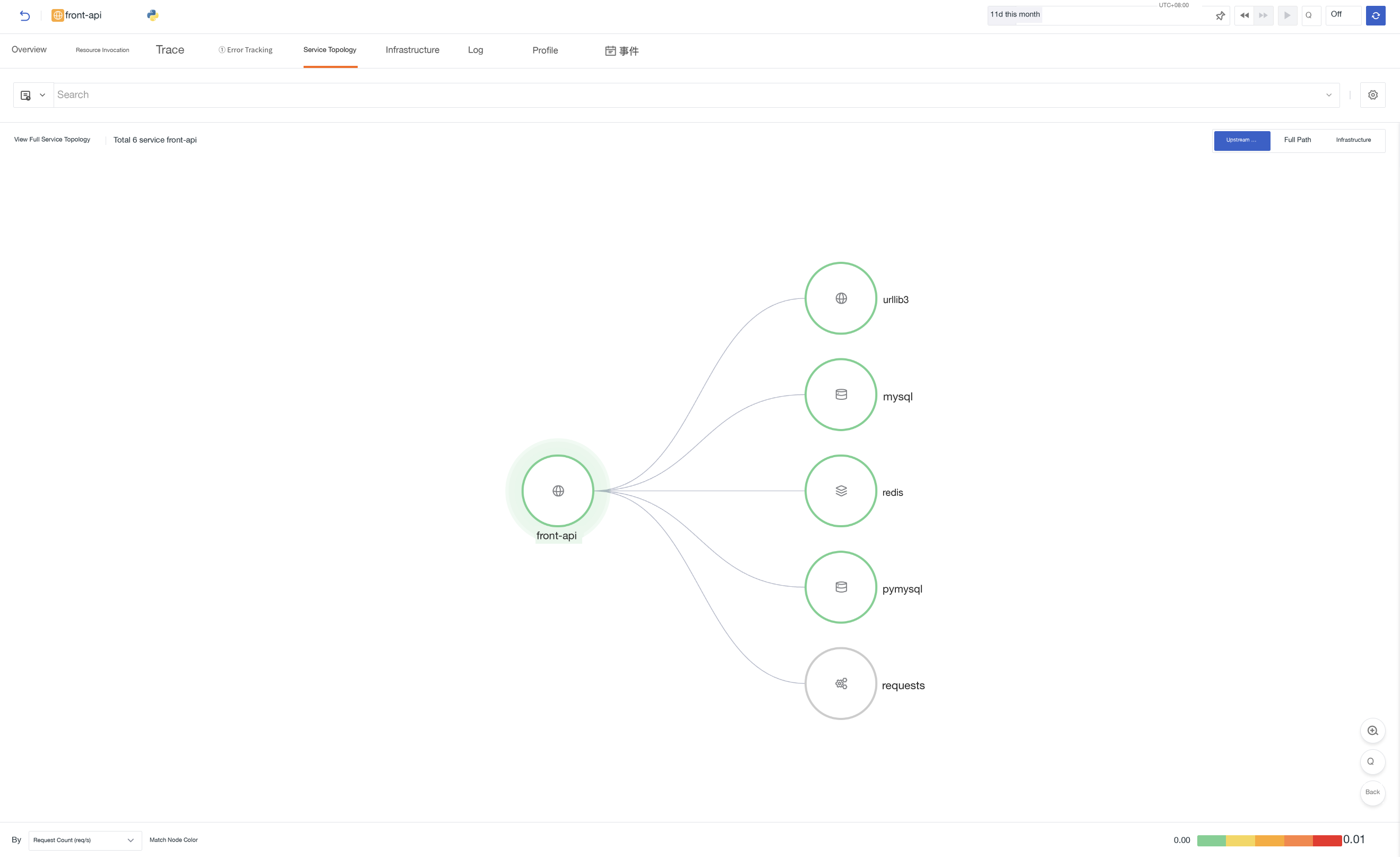
Task: Click the back arrow icon
Action: pos(24,15)
